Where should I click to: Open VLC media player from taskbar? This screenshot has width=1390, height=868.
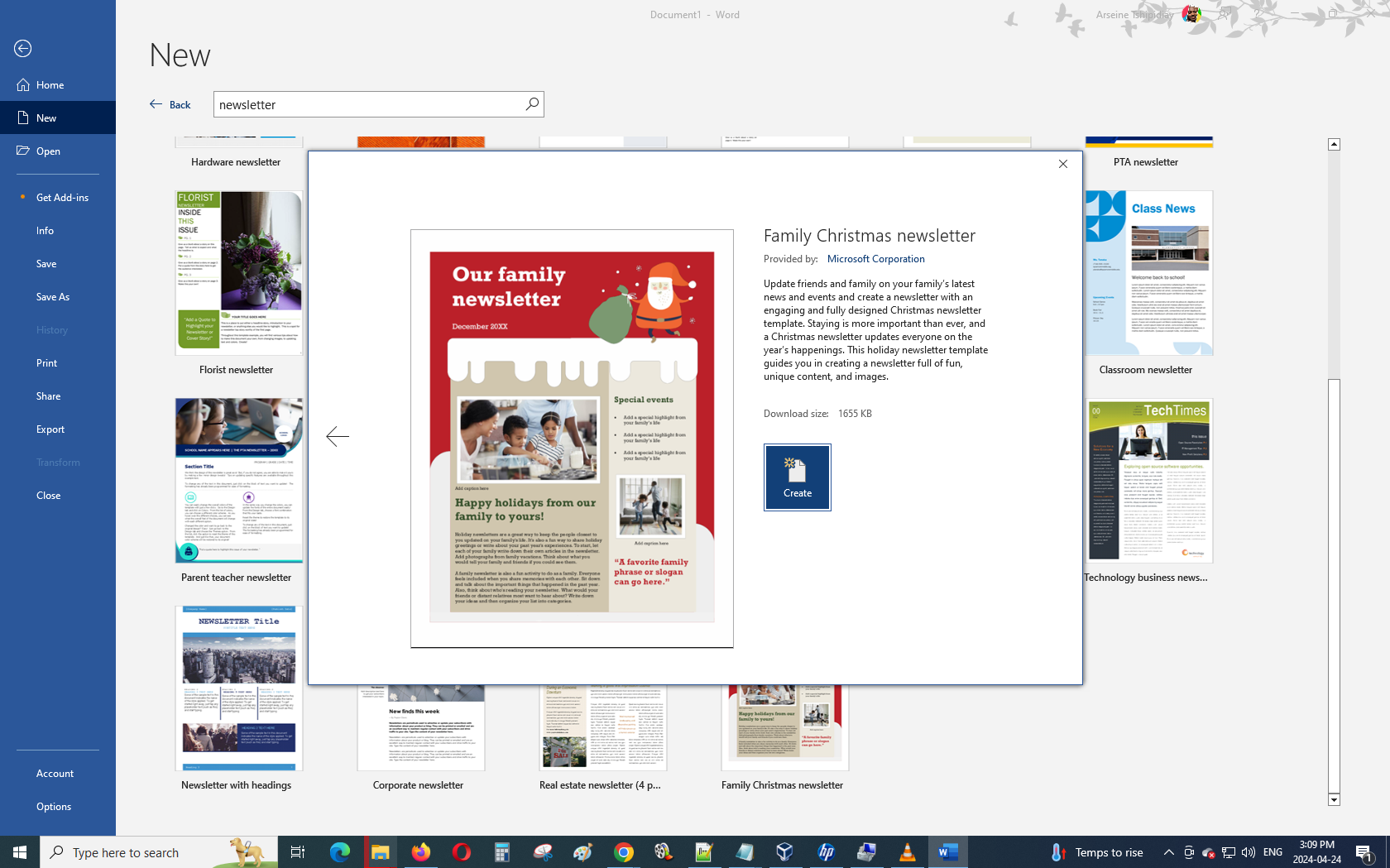tap(907, 852)
